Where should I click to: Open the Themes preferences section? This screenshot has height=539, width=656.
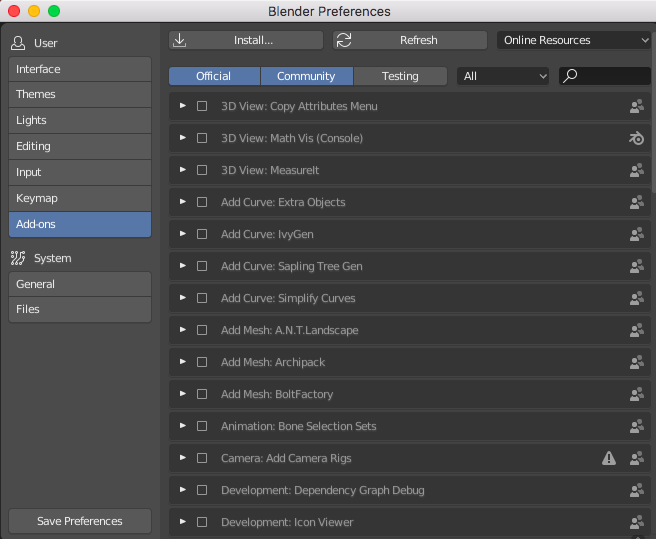(80, 95)
